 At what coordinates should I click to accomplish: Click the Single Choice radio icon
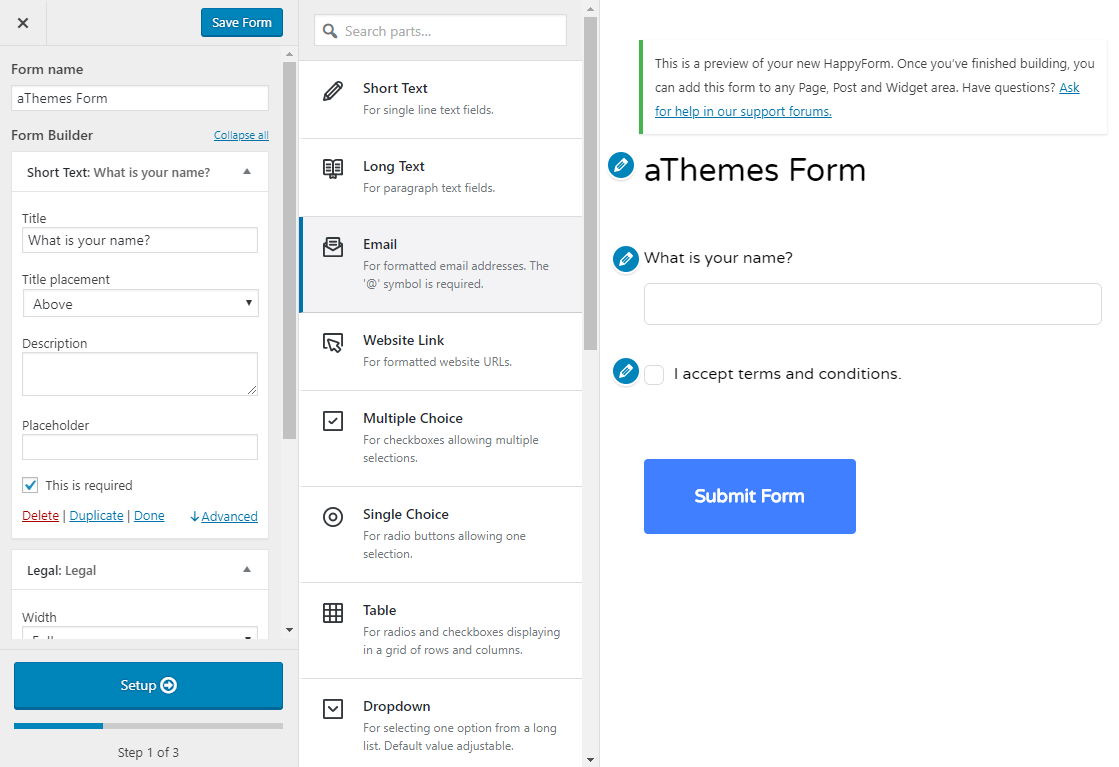(333, 517)
